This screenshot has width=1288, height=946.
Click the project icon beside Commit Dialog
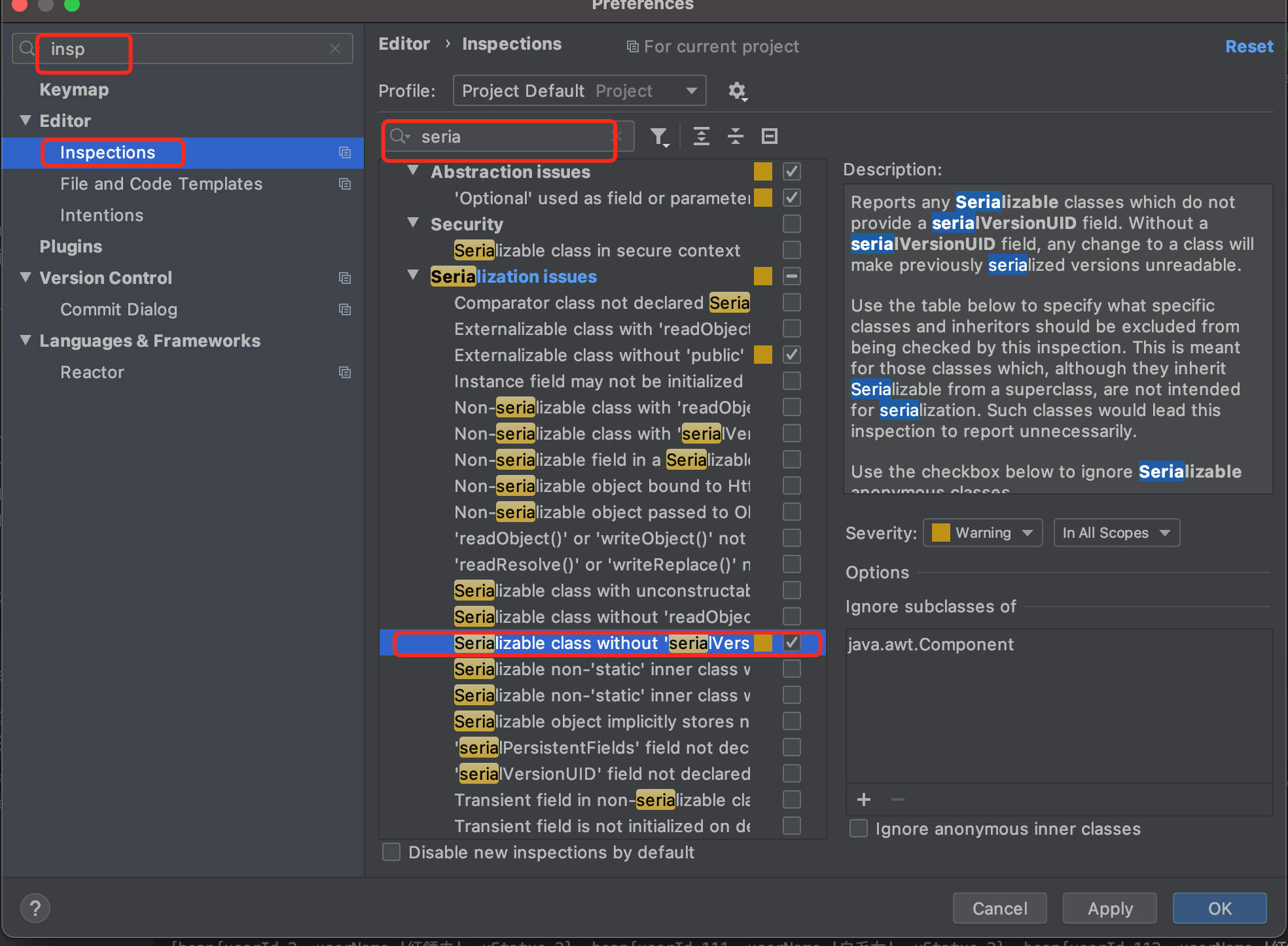coord(345,309)
